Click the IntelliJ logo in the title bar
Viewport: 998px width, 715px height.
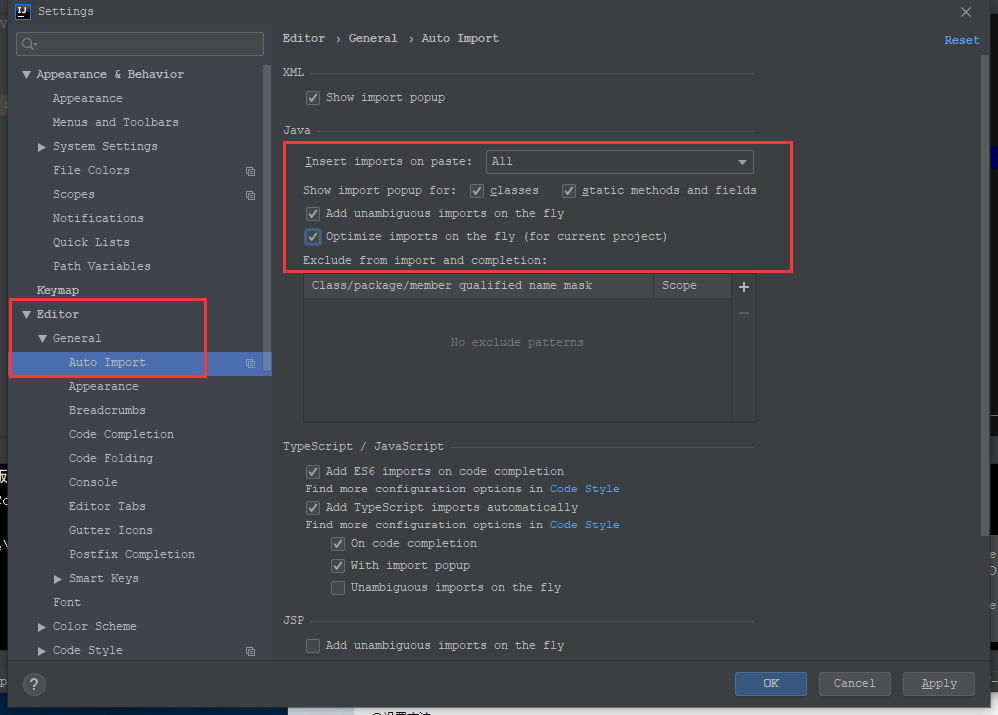[x=22, y=11]
